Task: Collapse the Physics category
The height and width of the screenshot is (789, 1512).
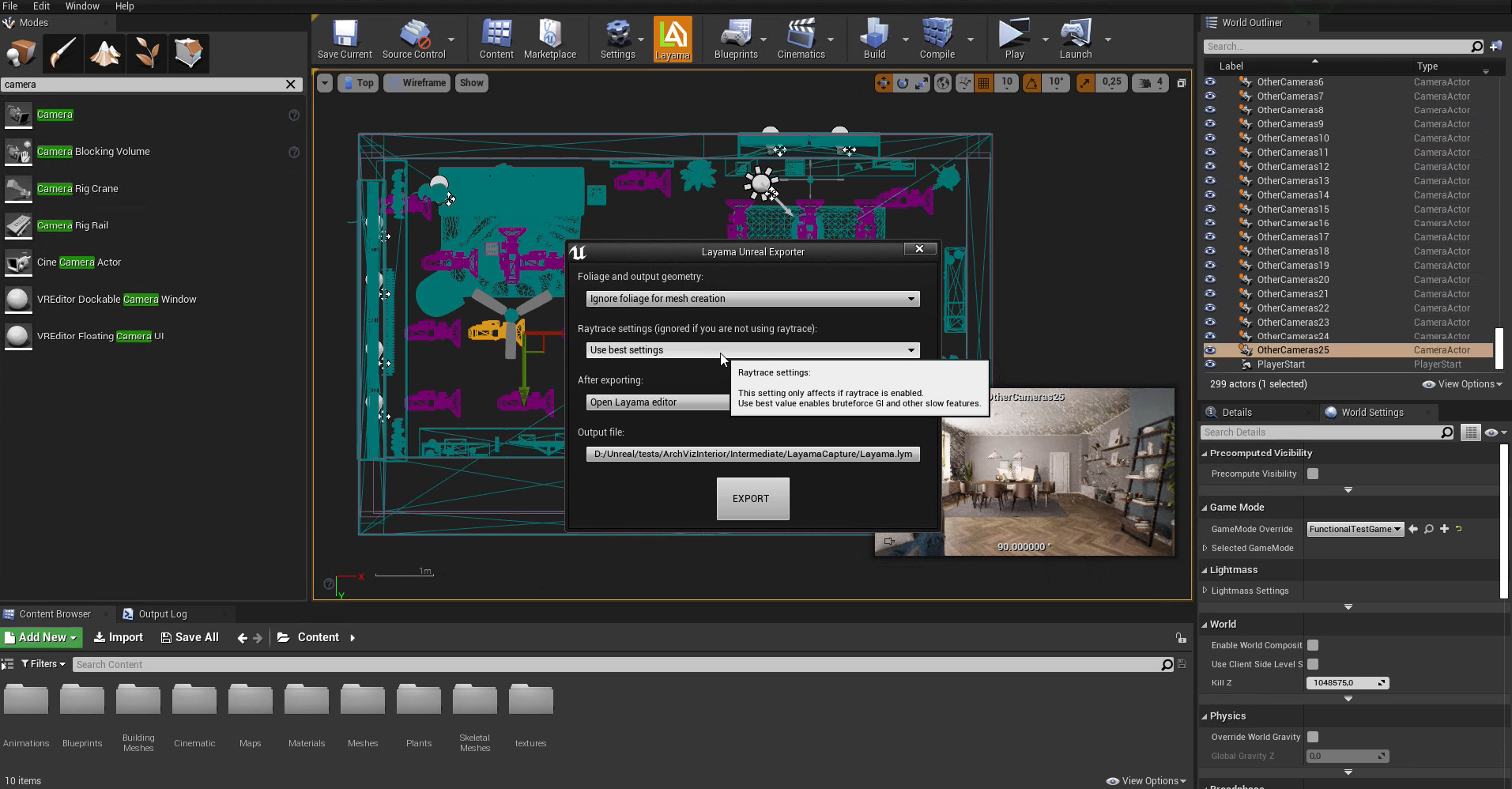Action: [1205, 716]
